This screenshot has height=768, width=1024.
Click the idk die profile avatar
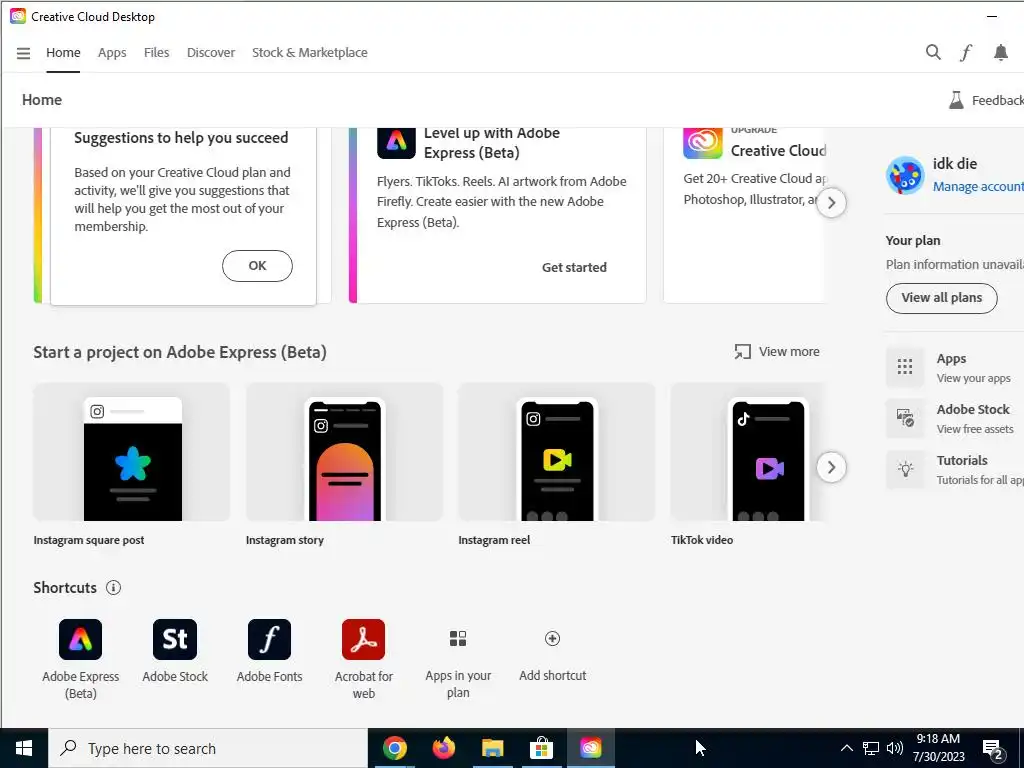905,175
